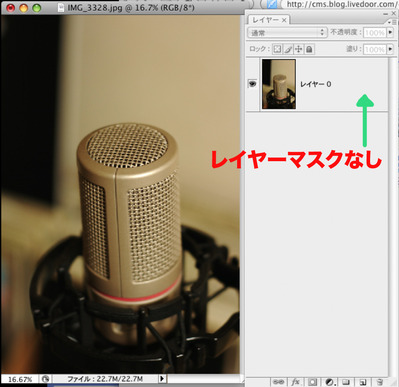Expand the 塗り fill slider arrow
Screen dimensions: 399x387
[390, 49]
